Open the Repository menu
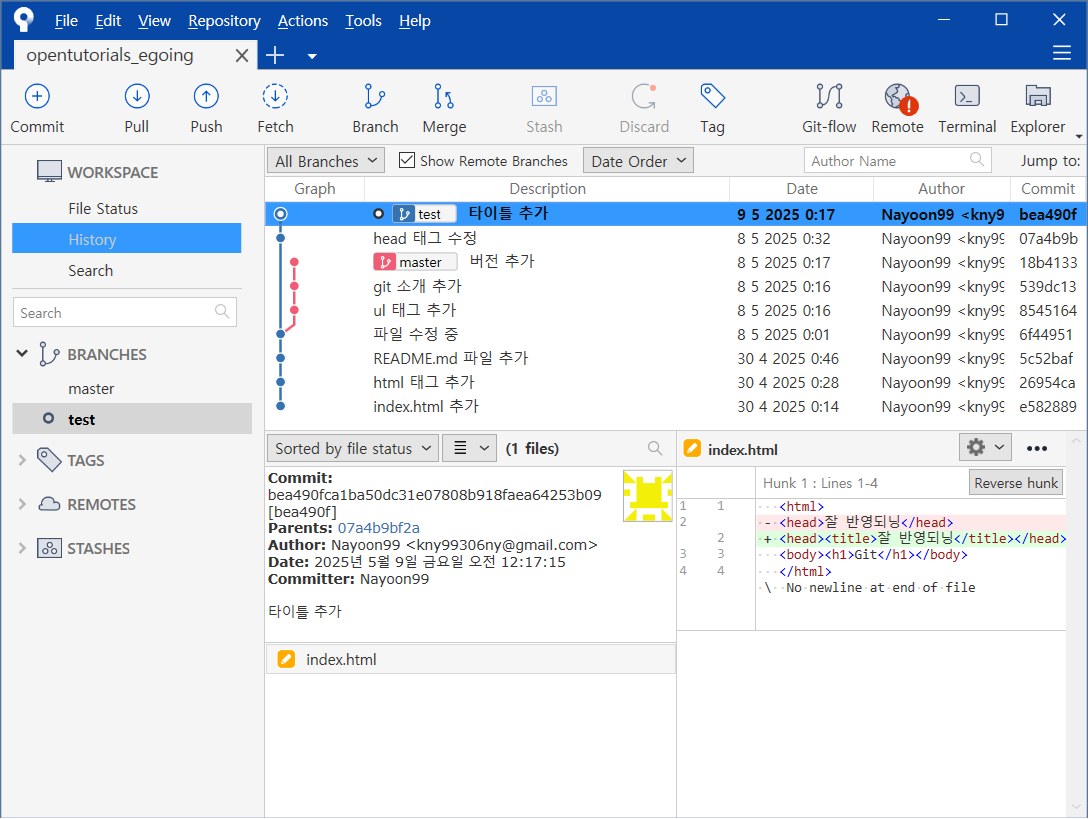The height and width of the screenshot is (819, 1088). (x=224, y=21)
